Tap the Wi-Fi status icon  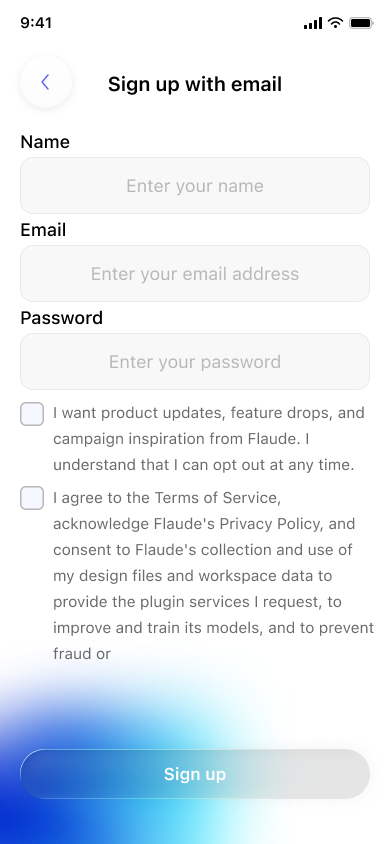tap(336, 23)
